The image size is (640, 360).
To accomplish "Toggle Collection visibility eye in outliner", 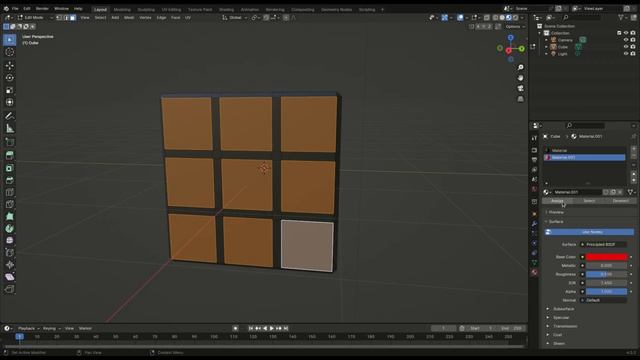I will (x=626, y=33).
